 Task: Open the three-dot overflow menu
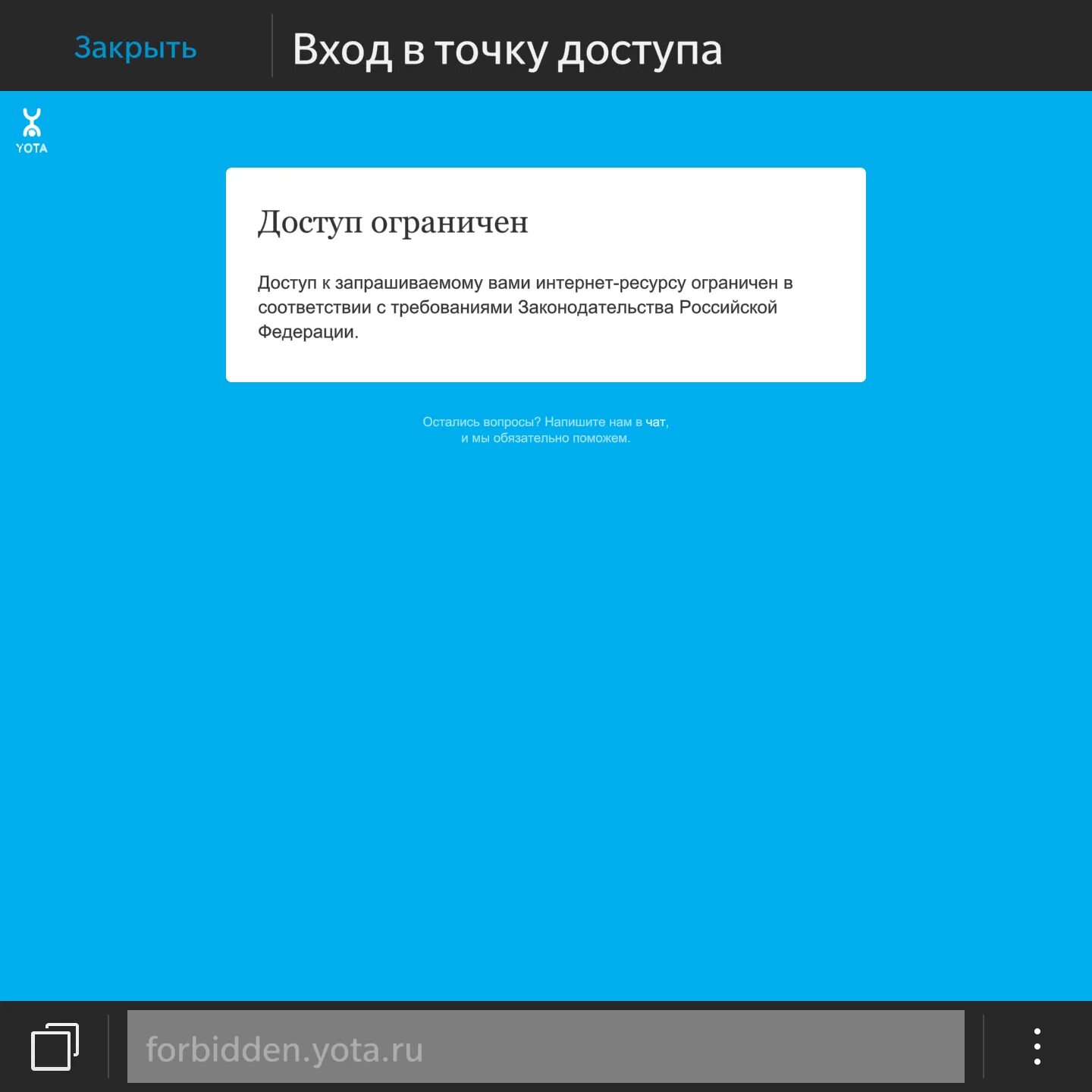click(x=1037, y=1046)
